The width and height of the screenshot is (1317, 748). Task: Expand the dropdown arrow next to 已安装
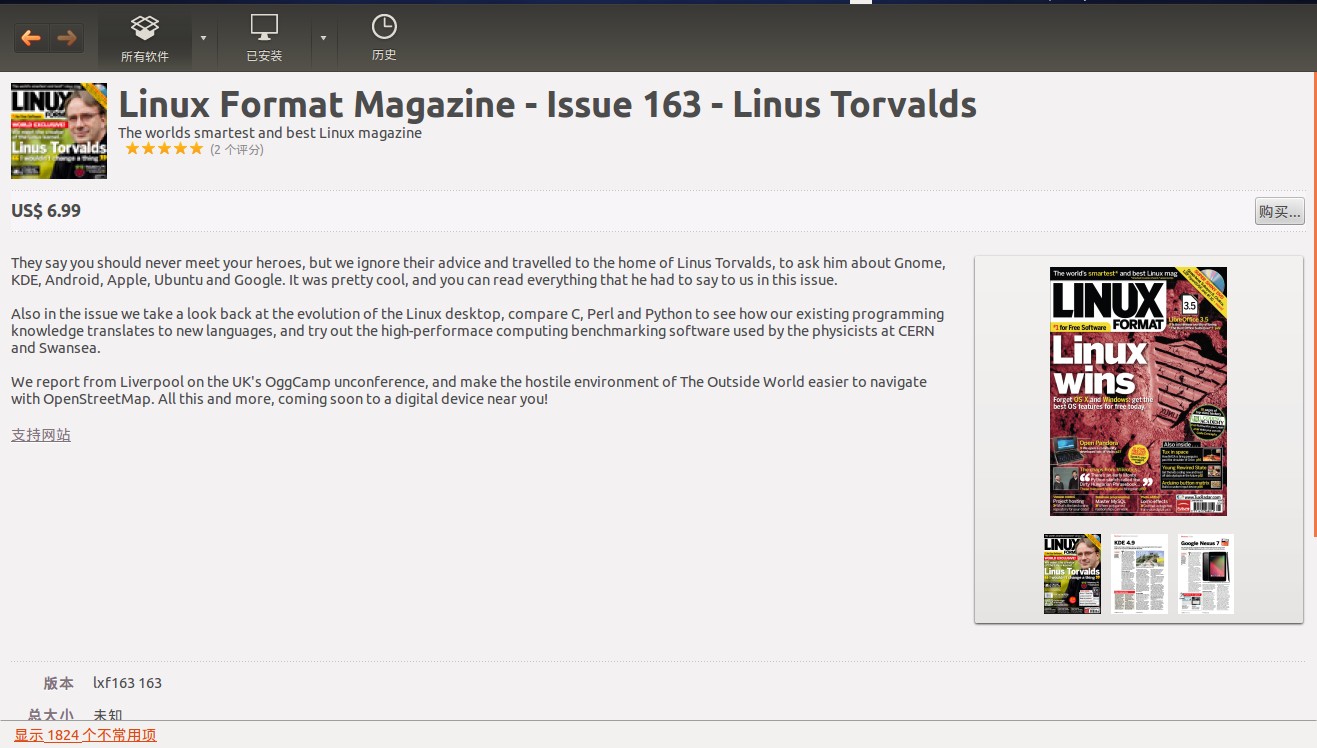pos(323,38)
